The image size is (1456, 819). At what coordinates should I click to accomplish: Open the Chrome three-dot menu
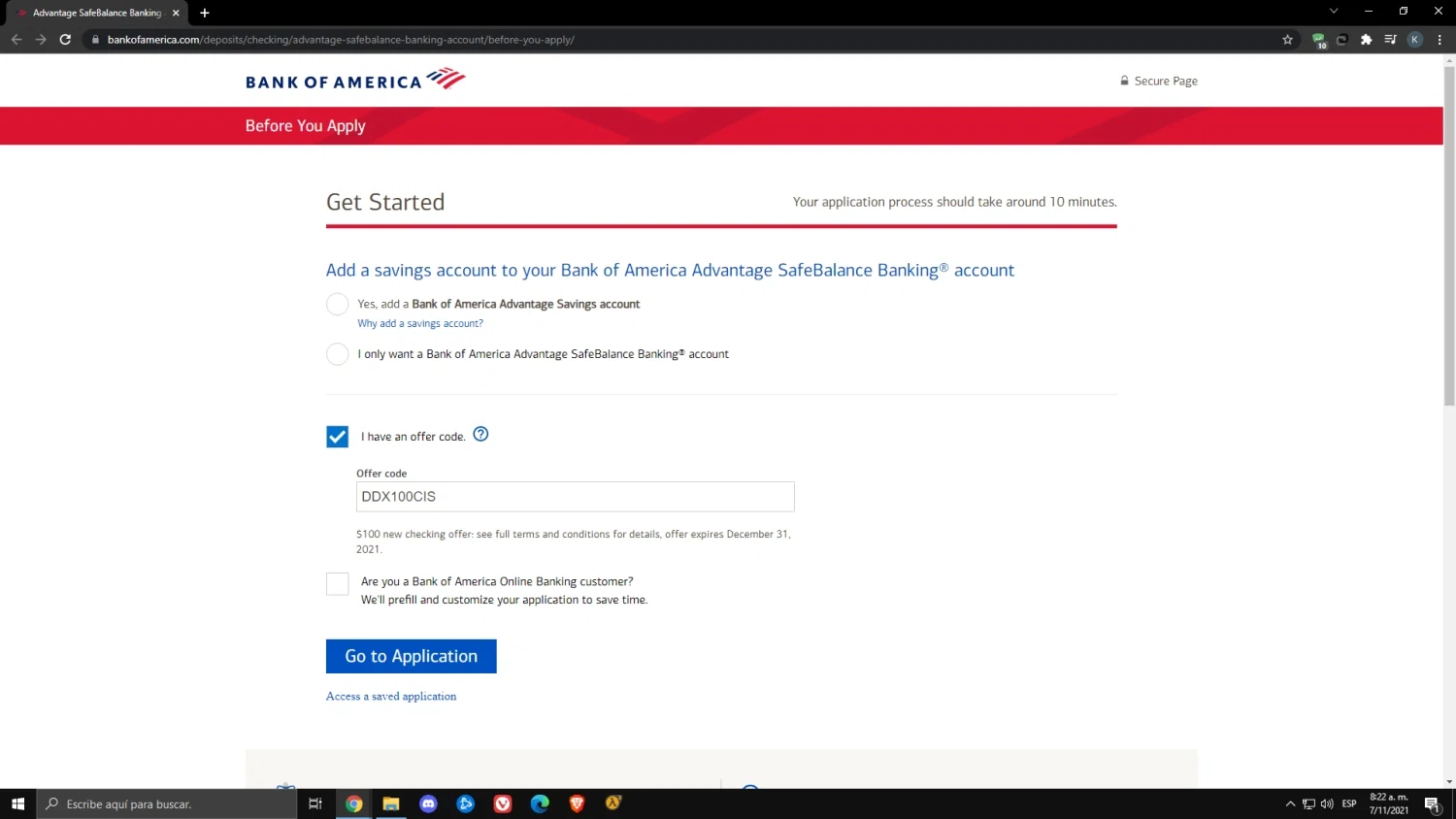1439,40
